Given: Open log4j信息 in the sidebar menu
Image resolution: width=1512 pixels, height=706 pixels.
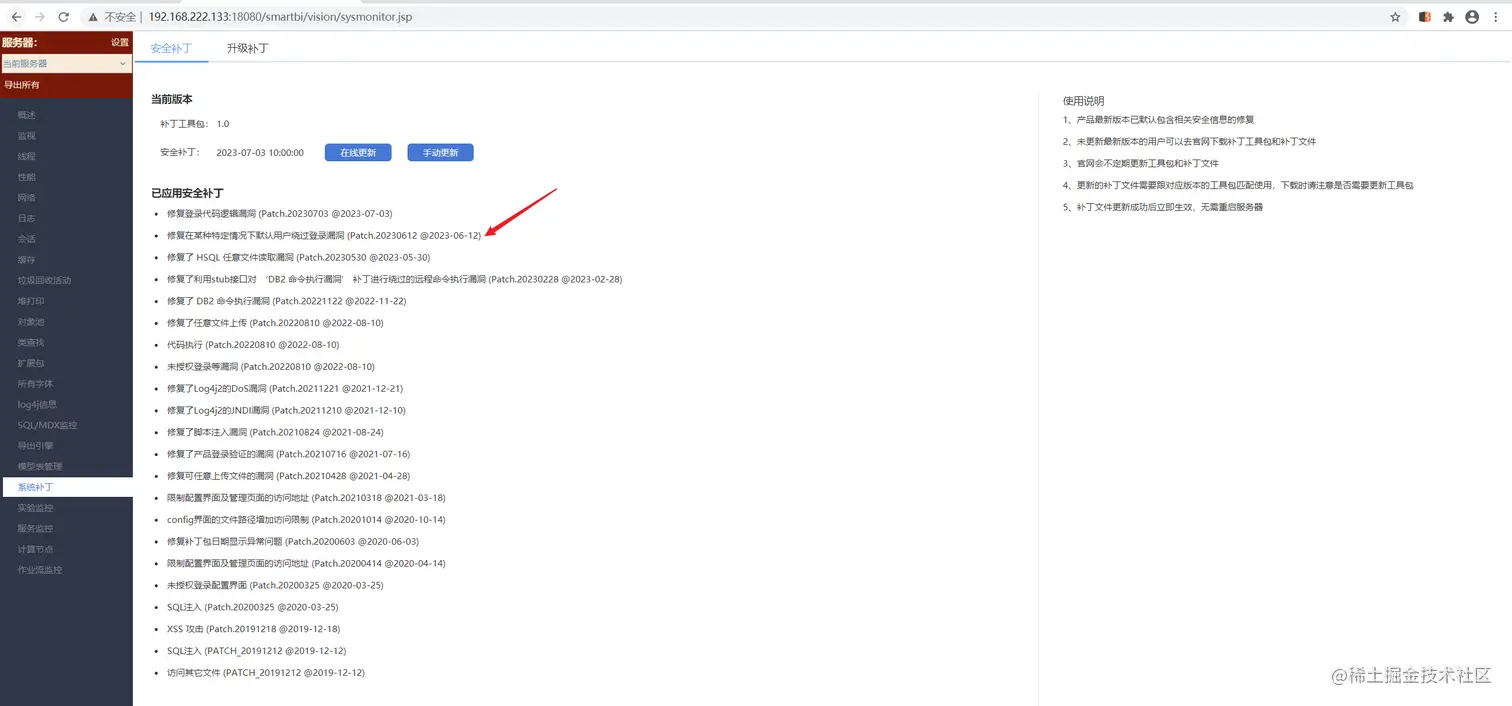Looking at the screenshot, I should (x=38, y=405).
